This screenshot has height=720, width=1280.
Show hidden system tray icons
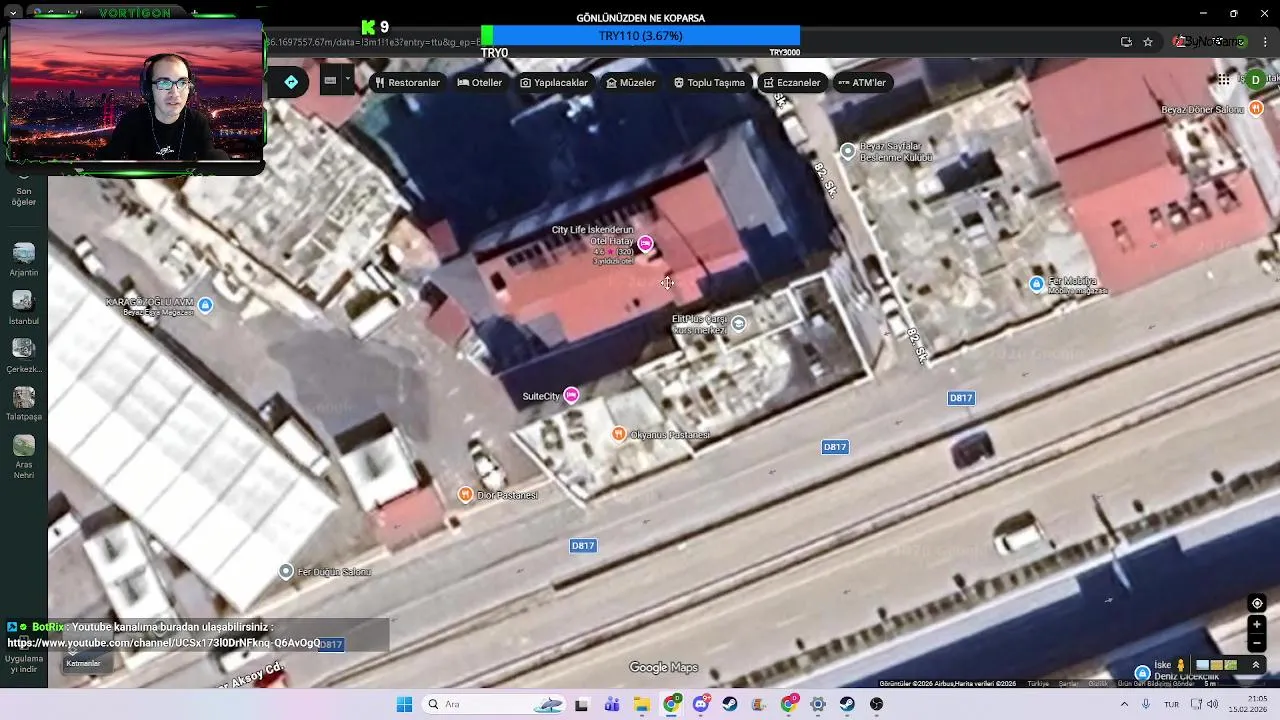coord(1124,704)
